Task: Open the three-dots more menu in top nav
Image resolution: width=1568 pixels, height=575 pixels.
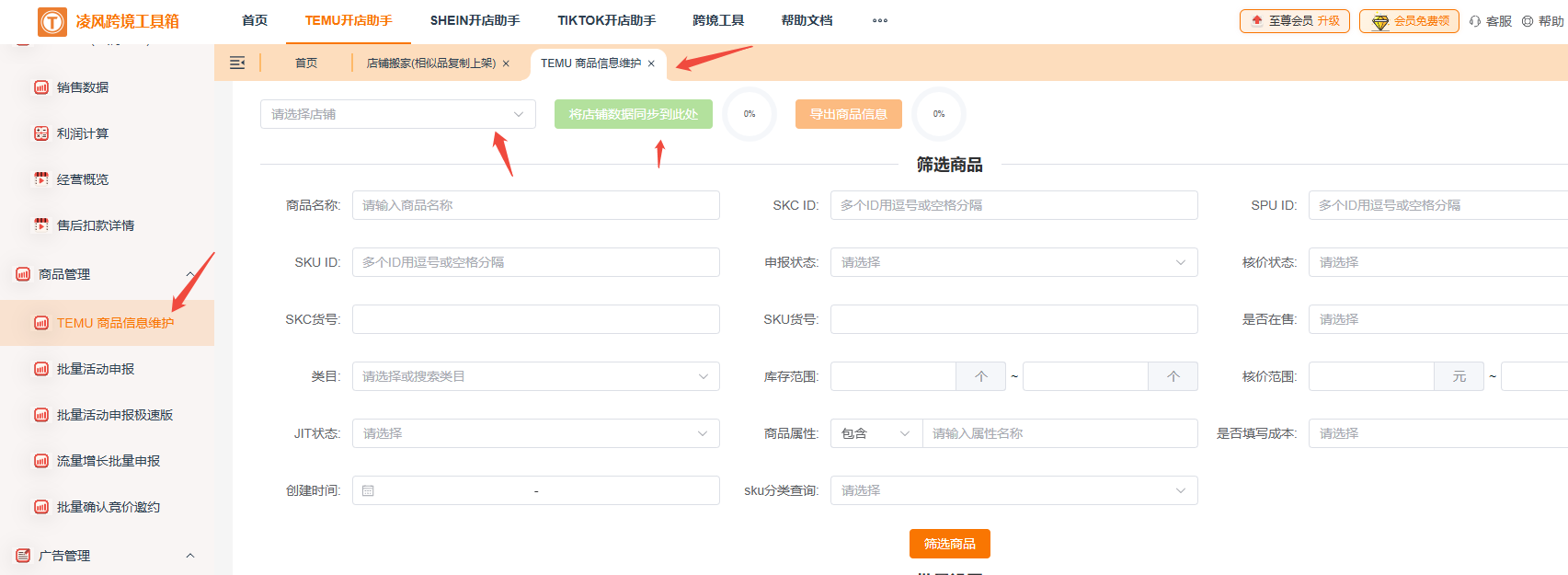Action: pos(880,20)
